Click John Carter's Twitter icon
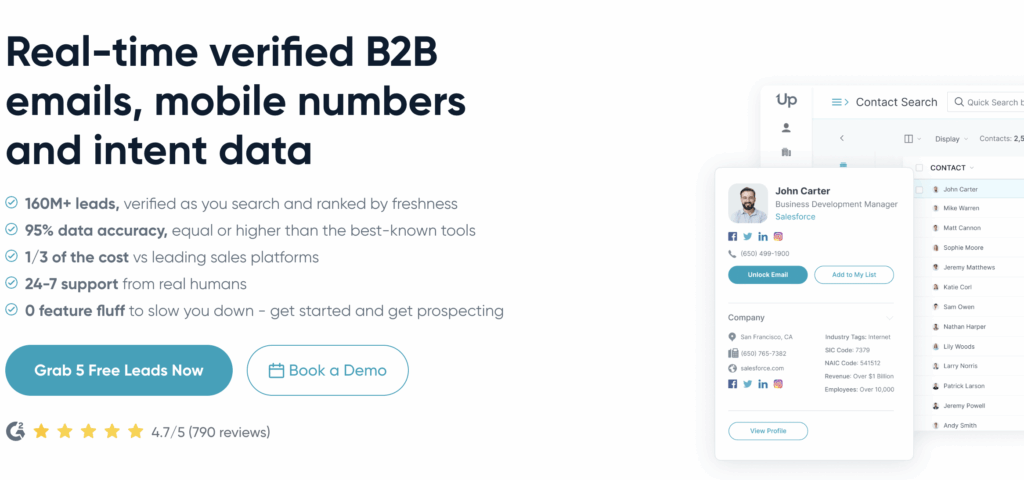 (x=748, y=236)
